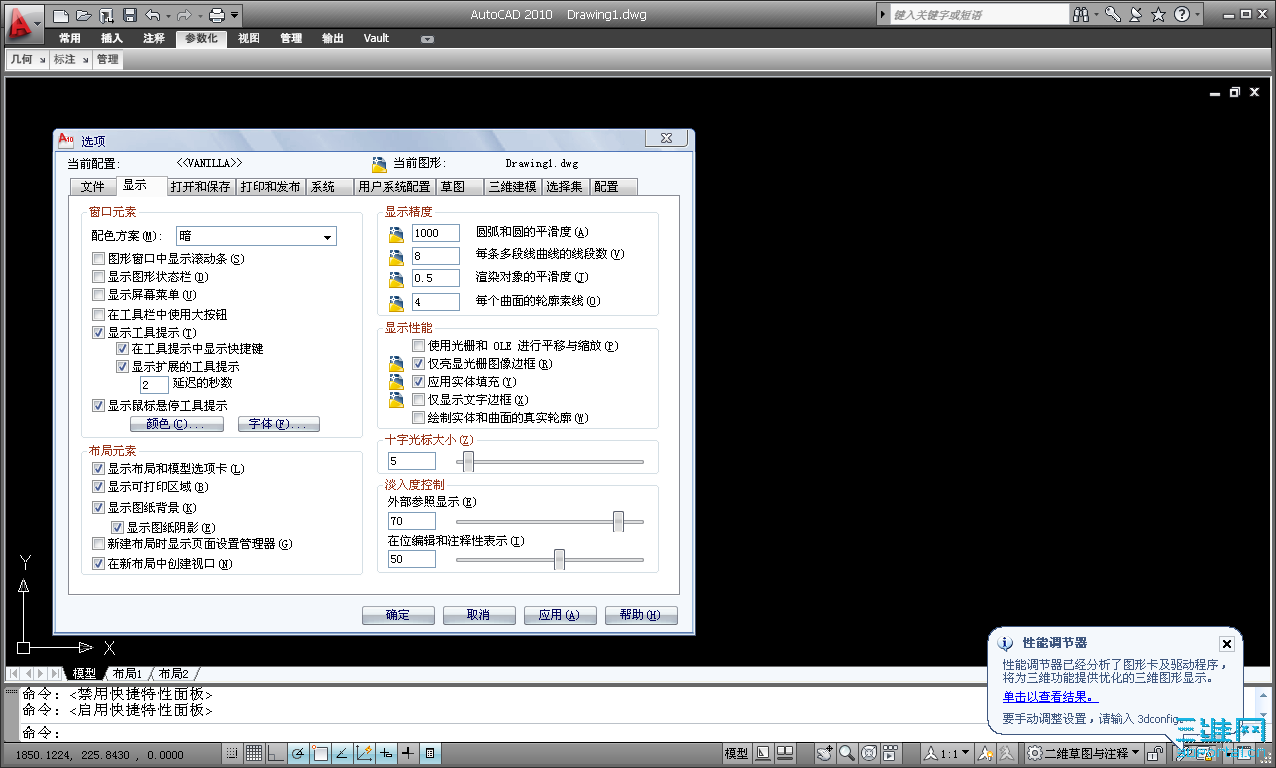This screenshot has height=768, width=1276.
Task: Toggle Snap mode in status bar
Action: click(231, 753)
